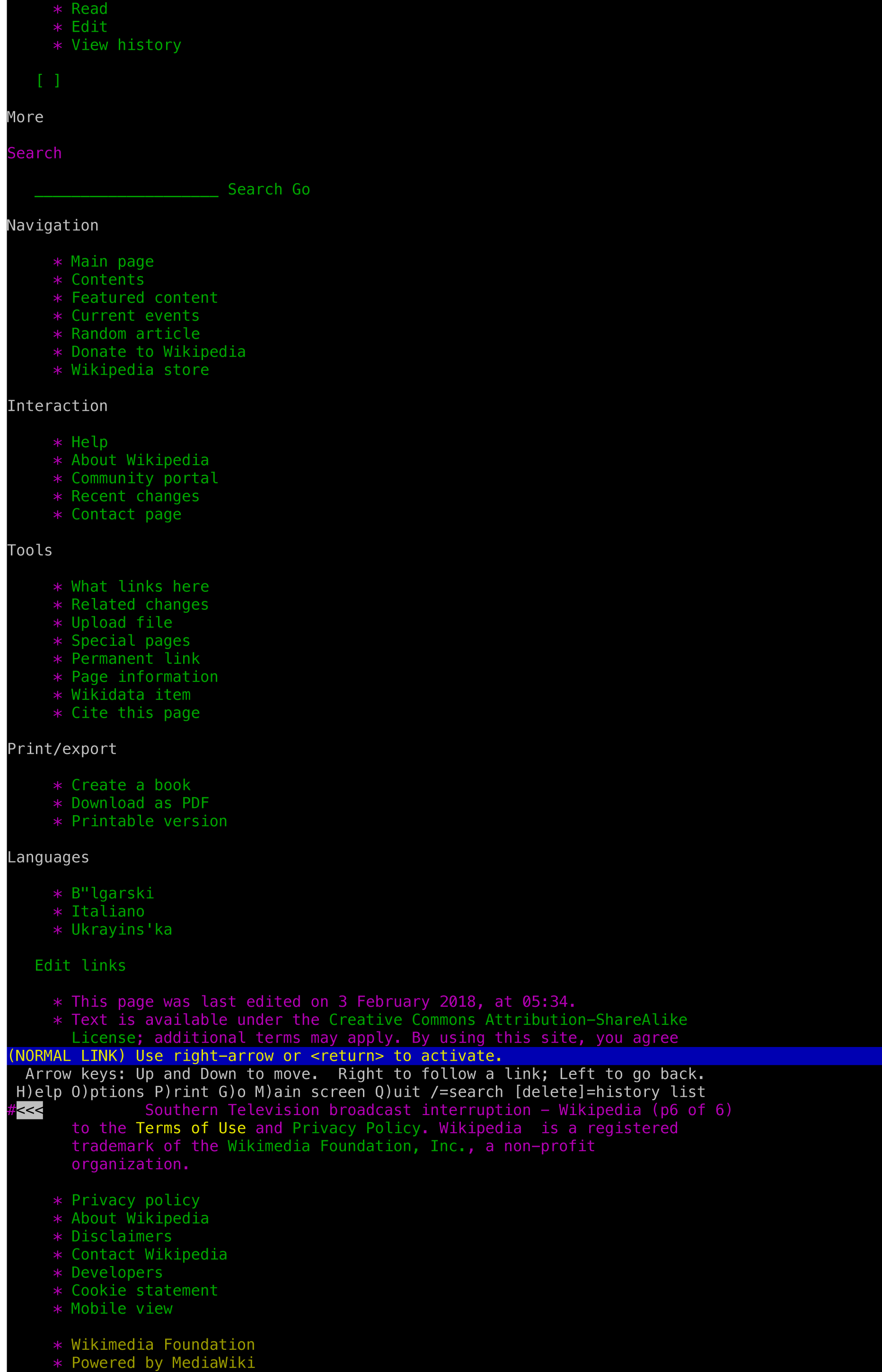
Task: Click the magenta Search heading
Action: [x=35, y=153]
